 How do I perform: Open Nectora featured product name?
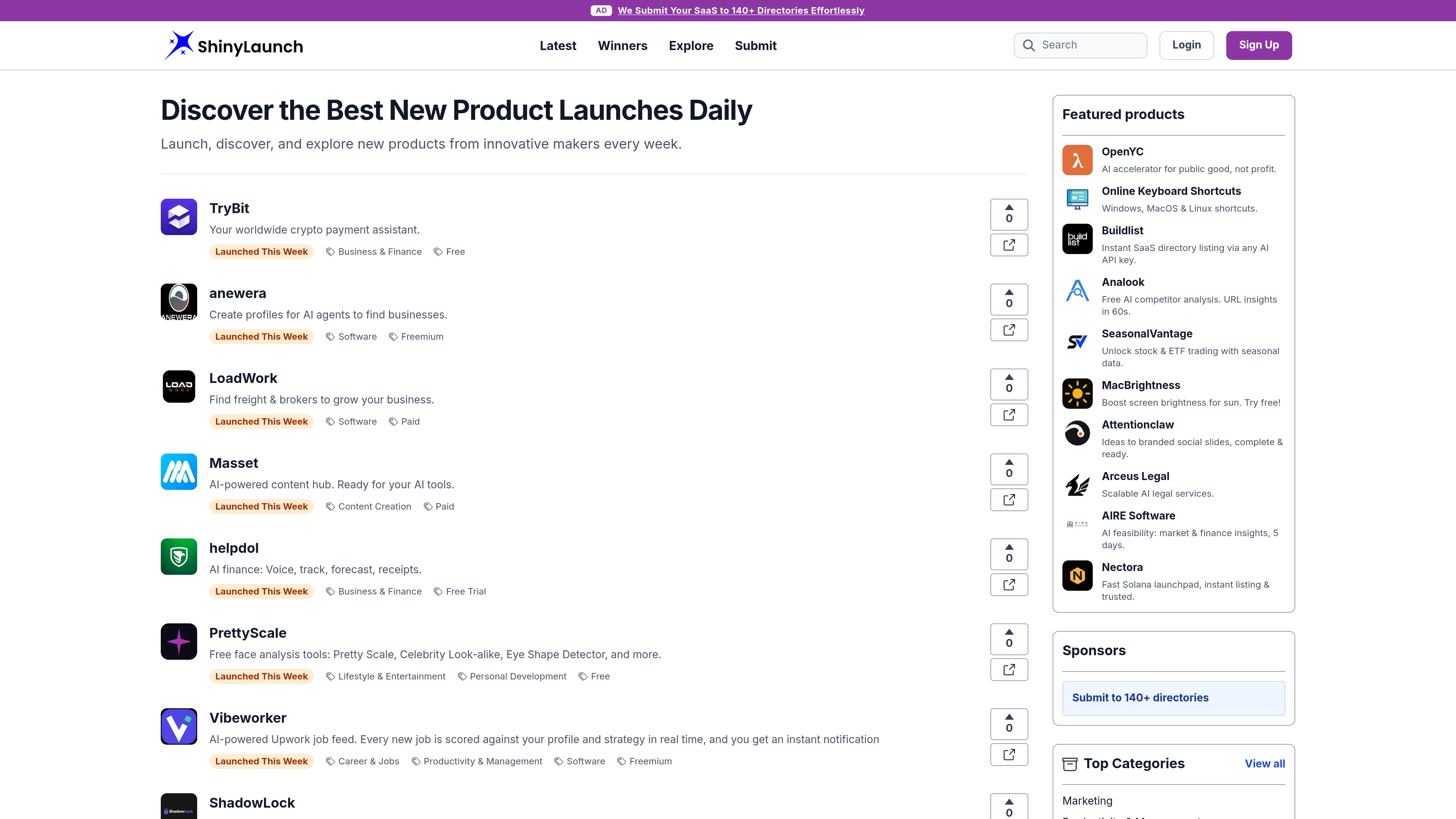click(x=1122, y=568)
